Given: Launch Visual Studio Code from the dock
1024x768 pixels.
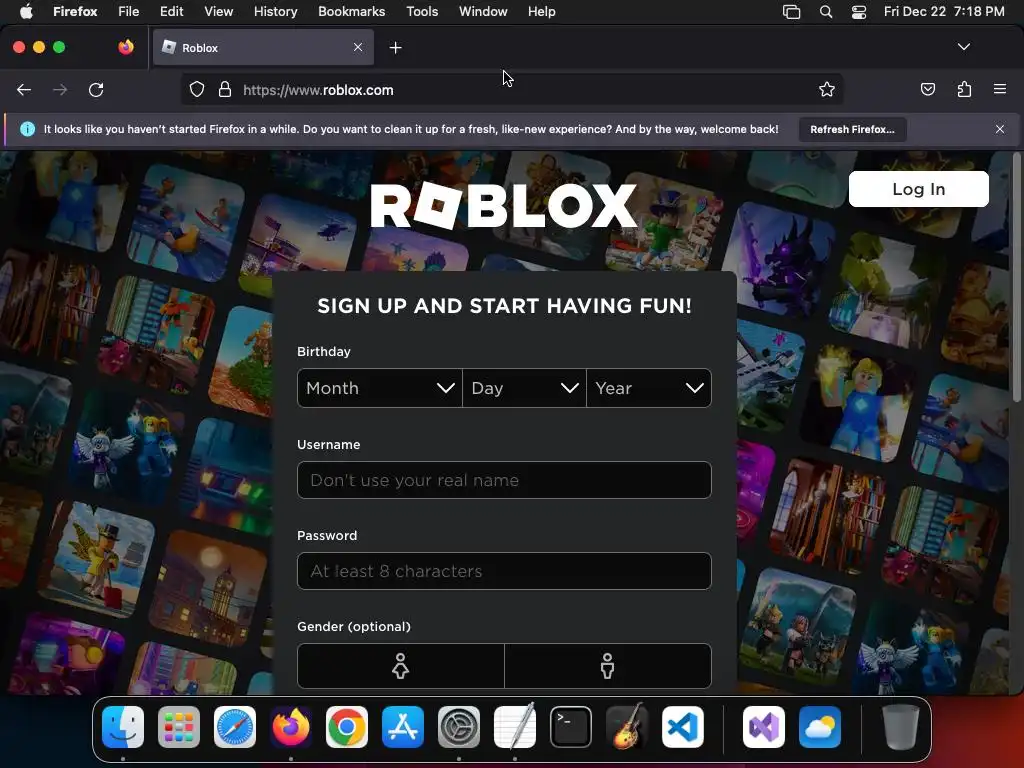Looking at the screenshot, I should pyautogui.click(x=683, y=727).
